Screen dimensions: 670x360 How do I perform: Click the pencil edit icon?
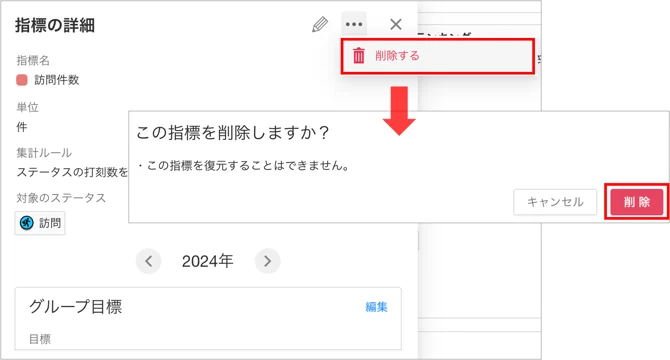click(x=320, y=24)
